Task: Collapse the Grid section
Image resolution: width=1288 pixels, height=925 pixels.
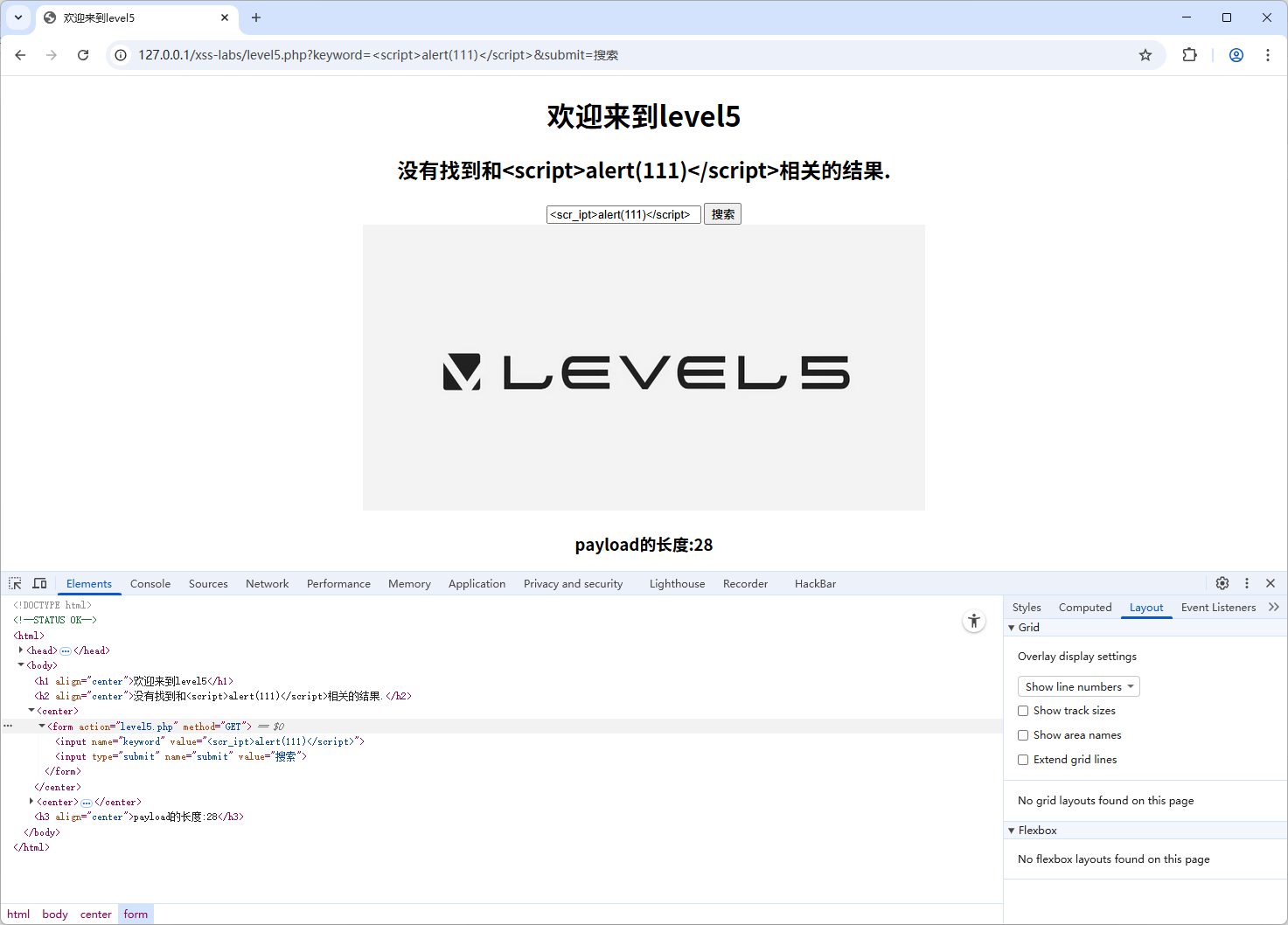Action: click(1012, 628)
